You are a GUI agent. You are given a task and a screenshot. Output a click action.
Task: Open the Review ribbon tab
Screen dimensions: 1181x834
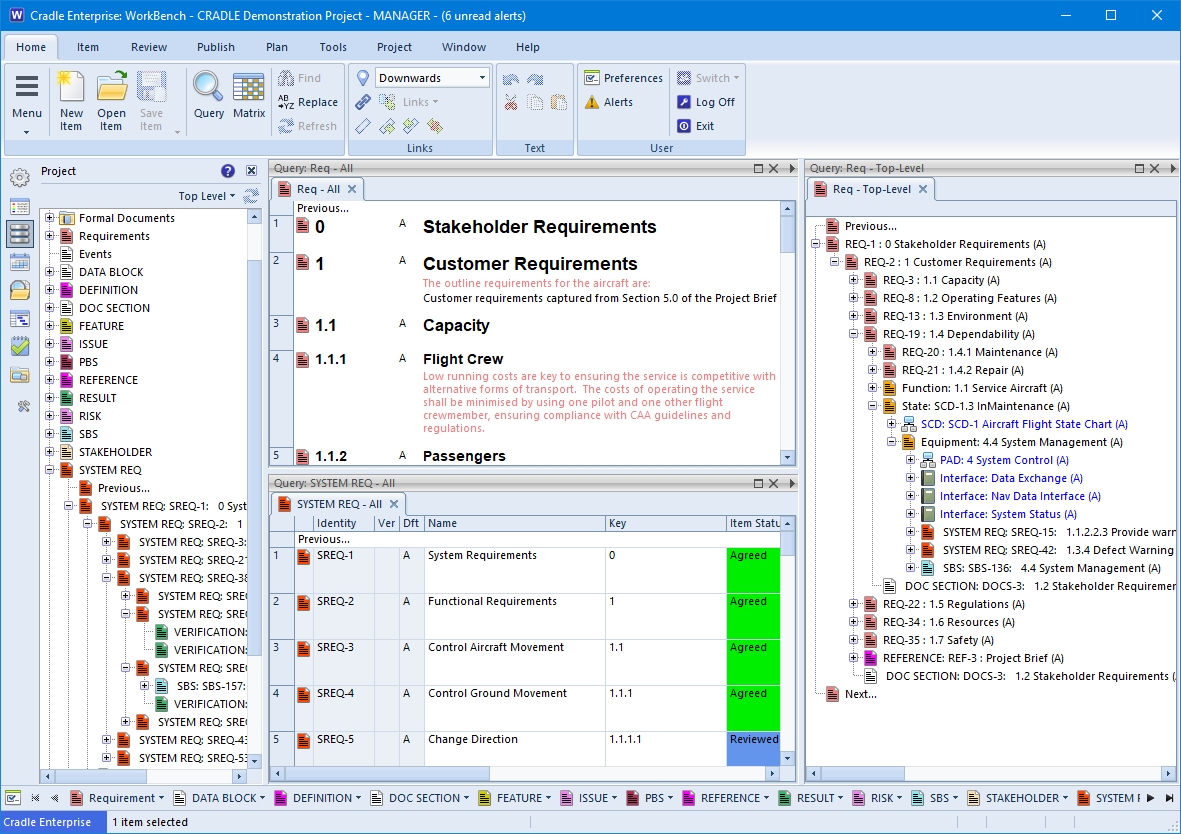pos(148,47)
